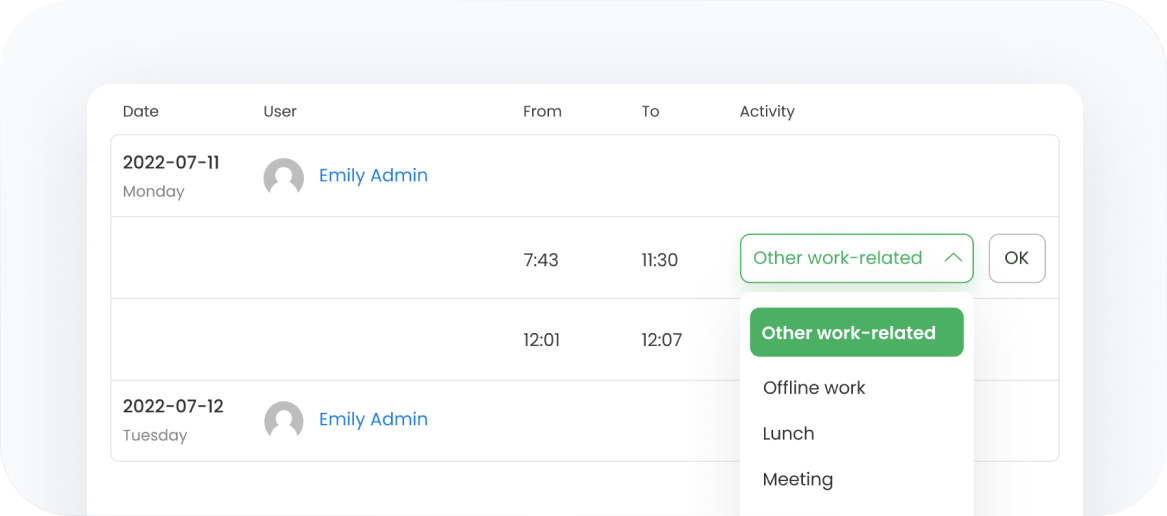Open Emily Admin link on Tuesday row
This screenshot has height=516, width=1167.
click(374, 419)
